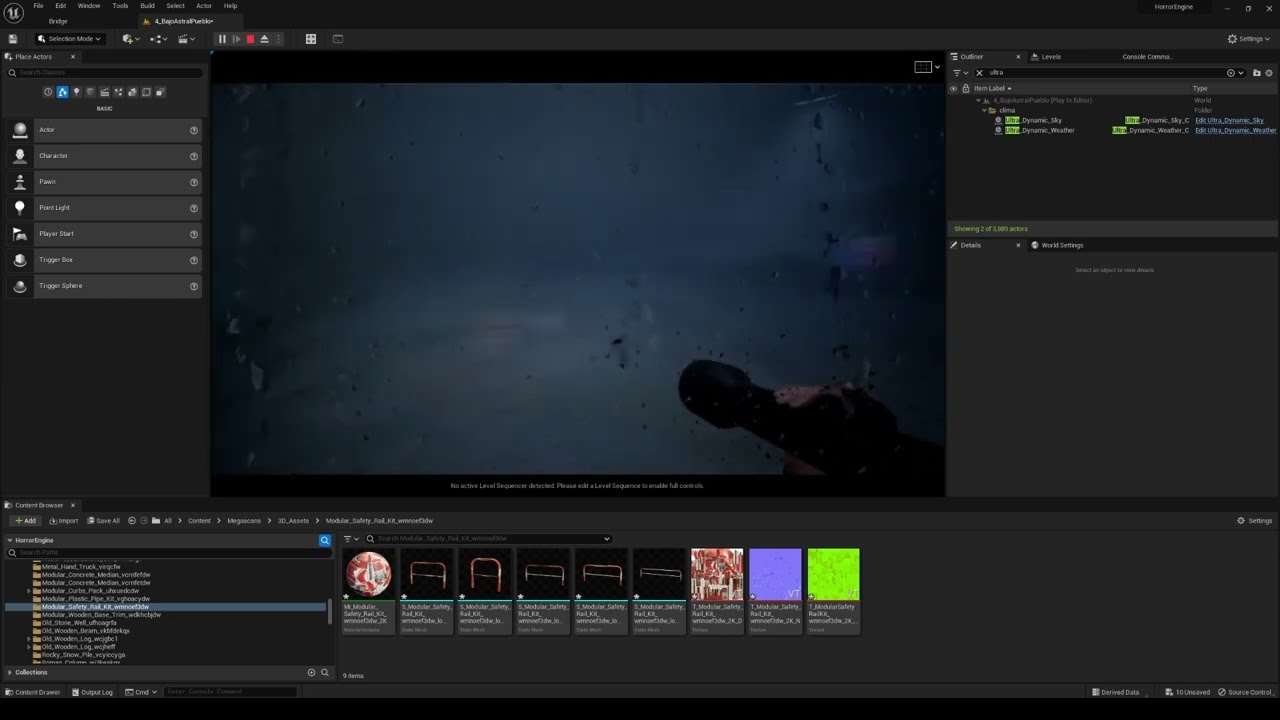Open Outliner settings gear
The width and height of the screenshot is (1280, 720).
1270,73
